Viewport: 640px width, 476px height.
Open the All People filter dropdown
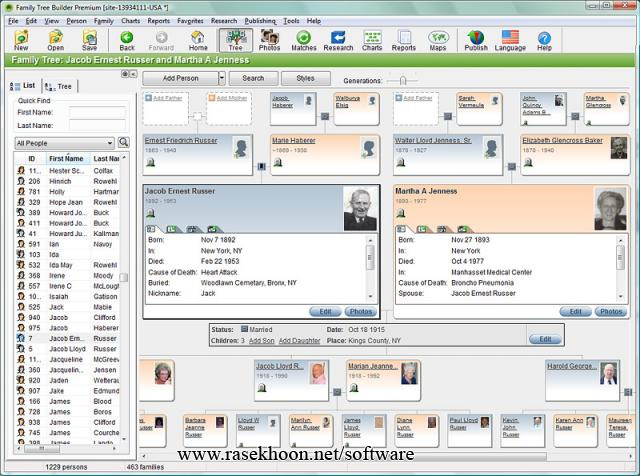pyautogui.click(x=65, y=143)
